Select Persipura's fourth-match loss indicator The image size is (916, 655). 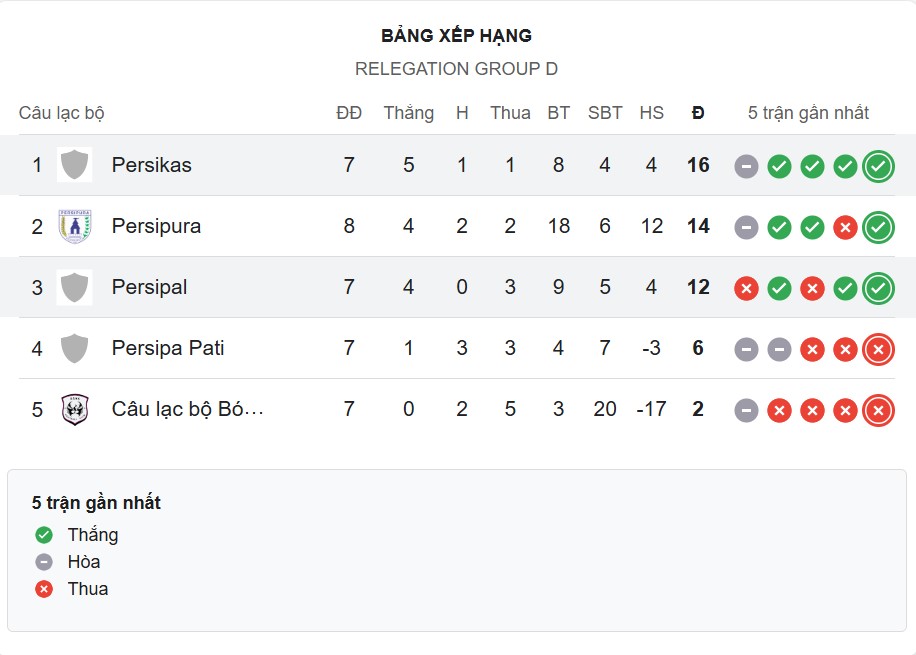click(845, 226)
